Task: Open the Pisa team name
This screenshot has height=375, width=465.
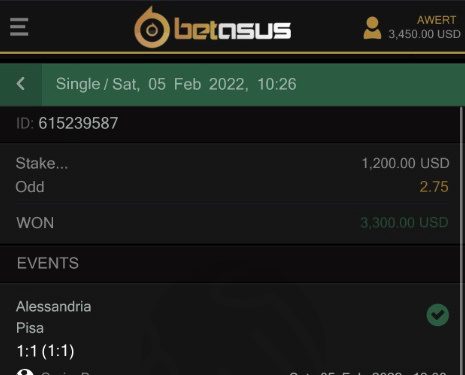Action: [x=30, y=328]
